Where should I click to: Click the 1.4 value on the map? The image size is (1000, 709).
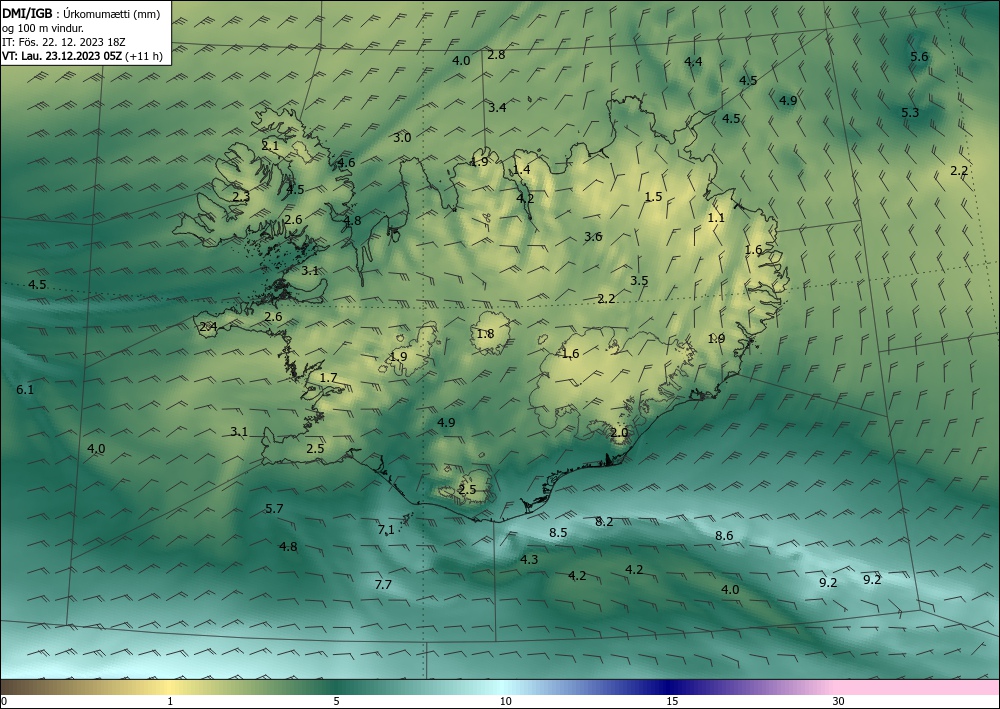pos(522,170)
